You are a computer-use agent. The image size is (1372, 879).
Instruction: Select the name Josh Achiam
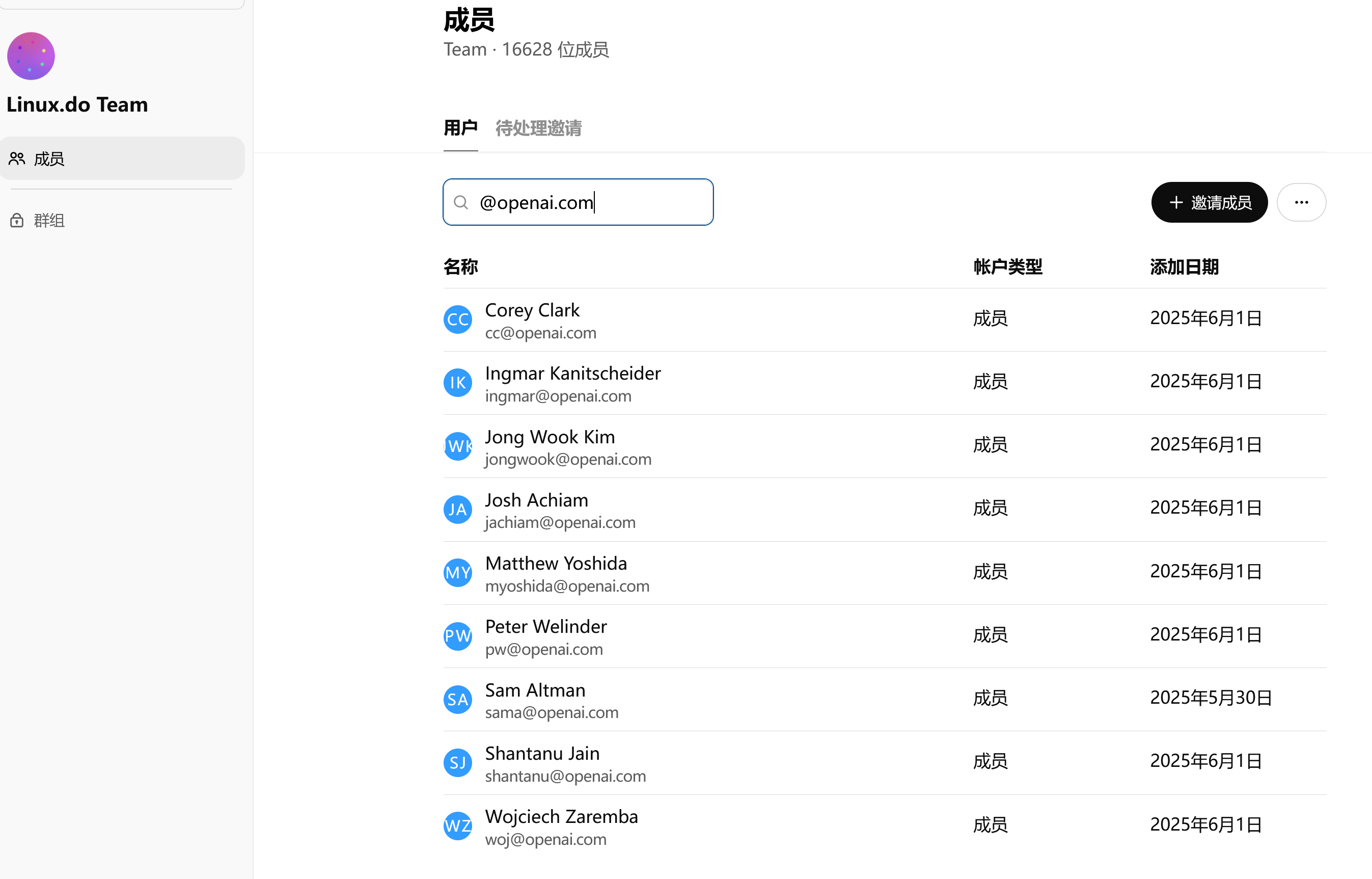(x=536, y=500)
